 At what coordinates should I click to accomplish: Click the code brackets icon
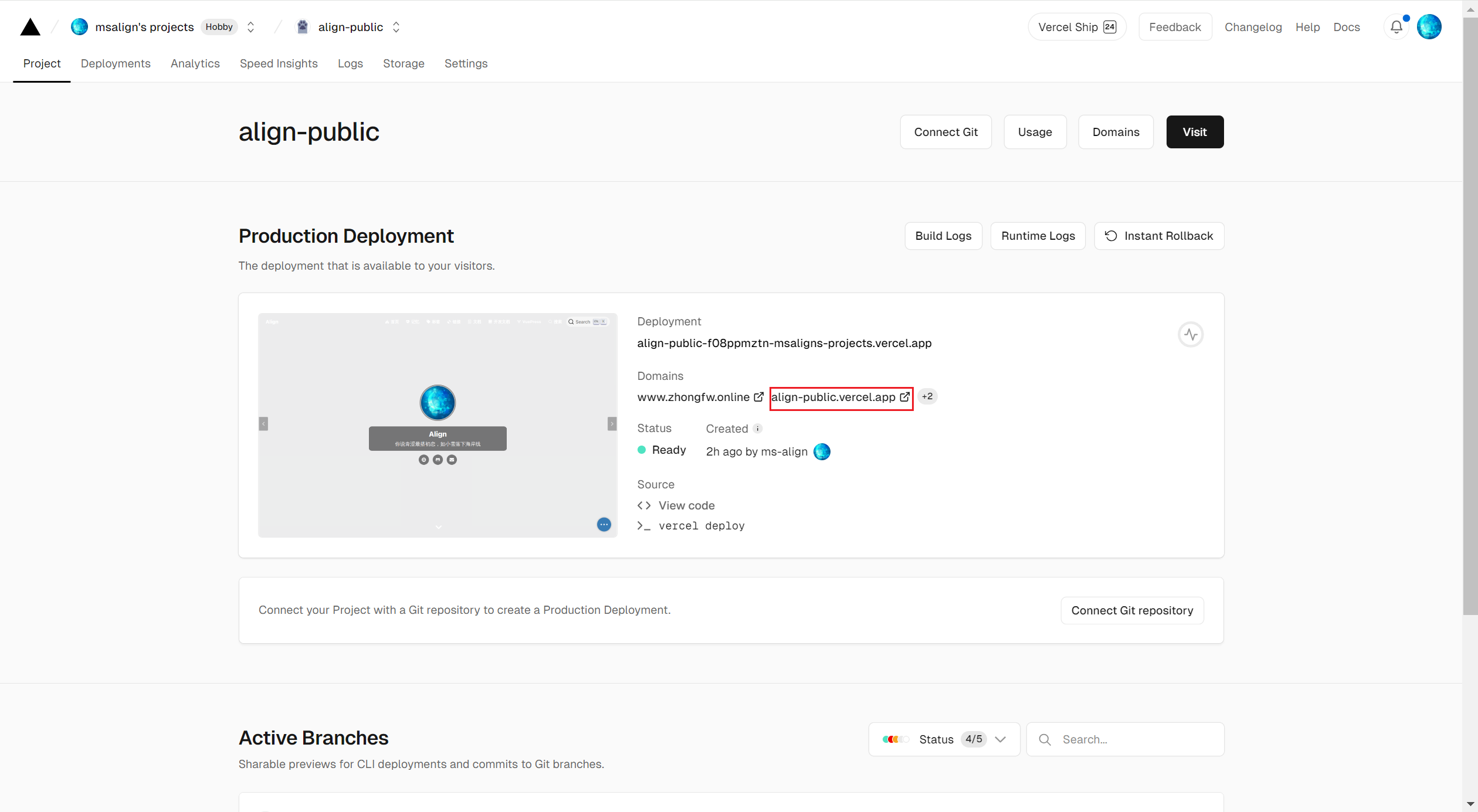644,505
